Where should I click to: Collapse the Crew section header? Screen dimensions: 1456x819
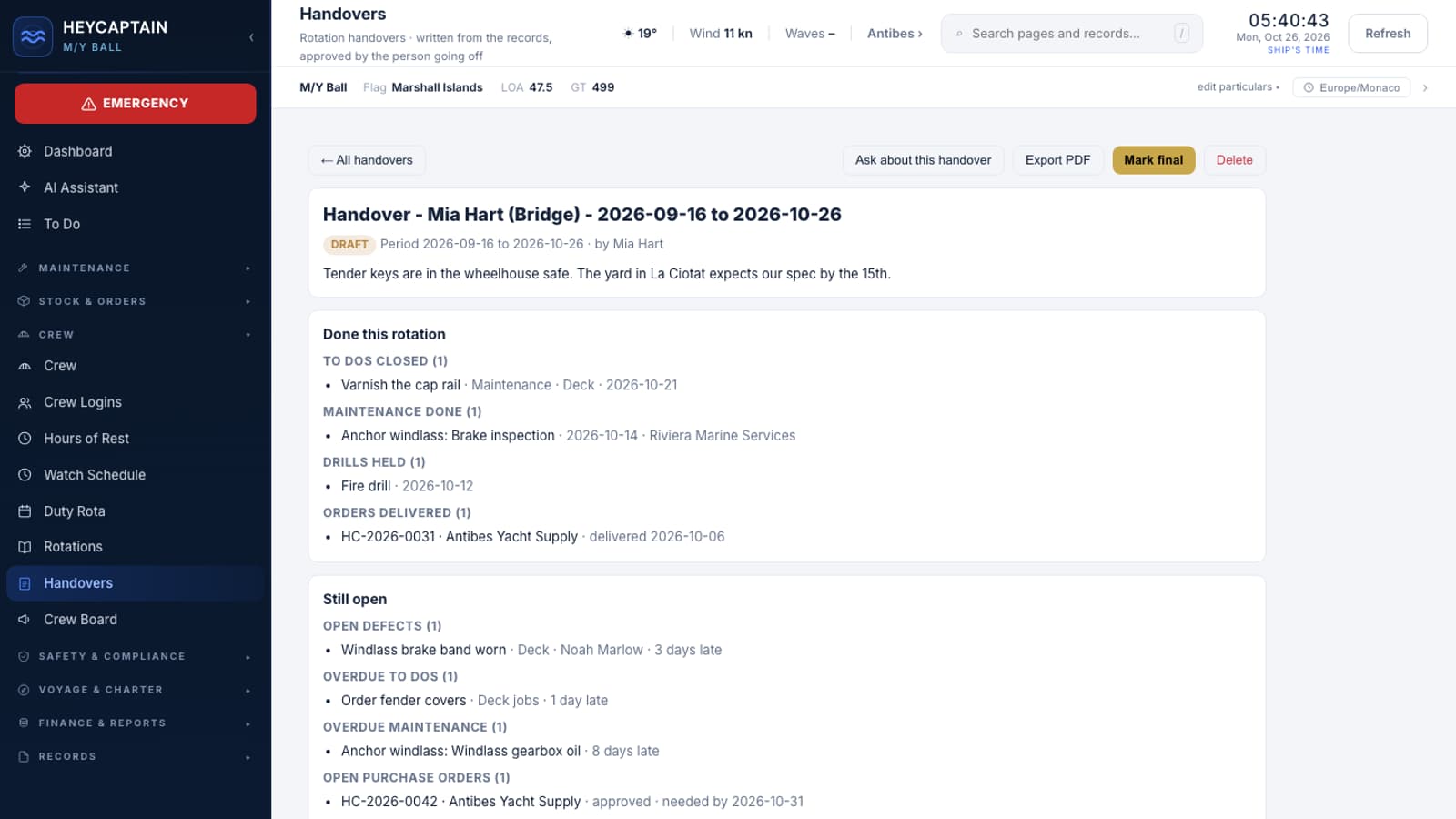tap(135, 335)
